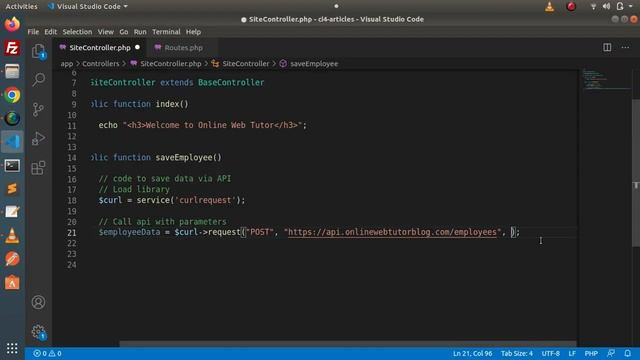
Task: Open the Edit menu
Action: click(x=51, y=32)
